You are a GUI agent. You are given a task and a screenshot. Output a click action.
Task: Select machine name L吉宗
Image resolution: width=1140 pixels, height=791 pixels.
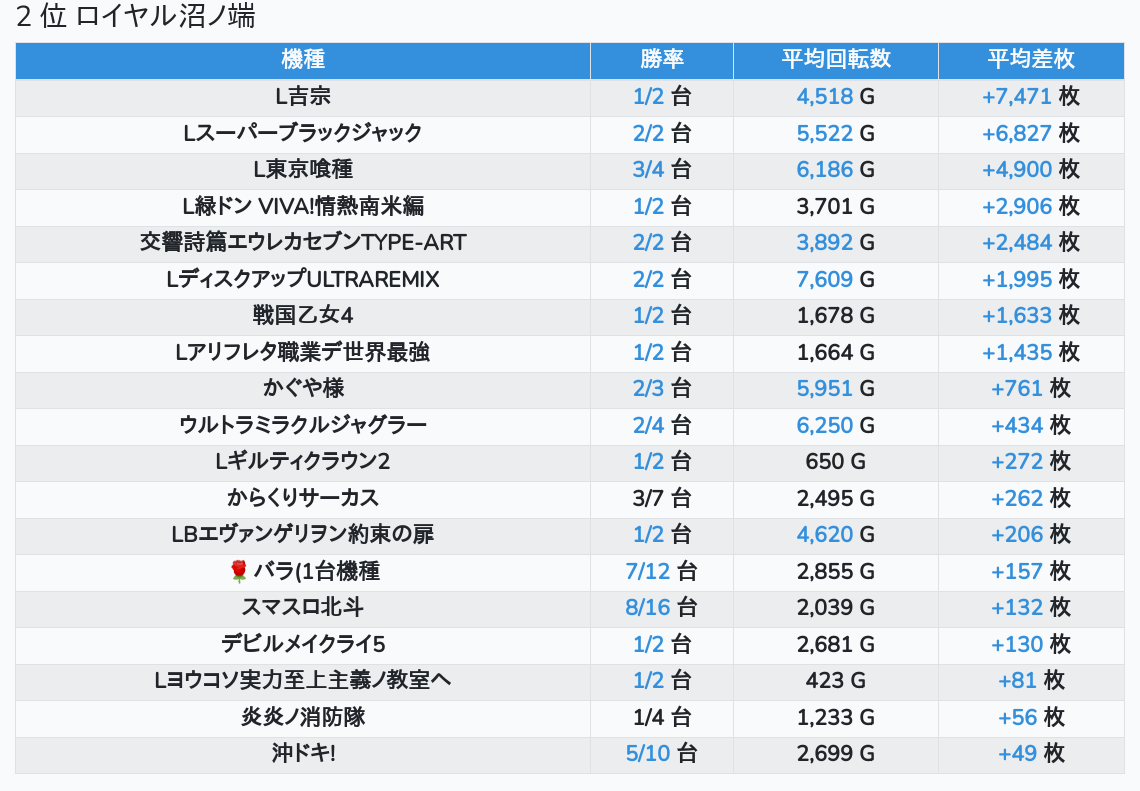[302, 96]
